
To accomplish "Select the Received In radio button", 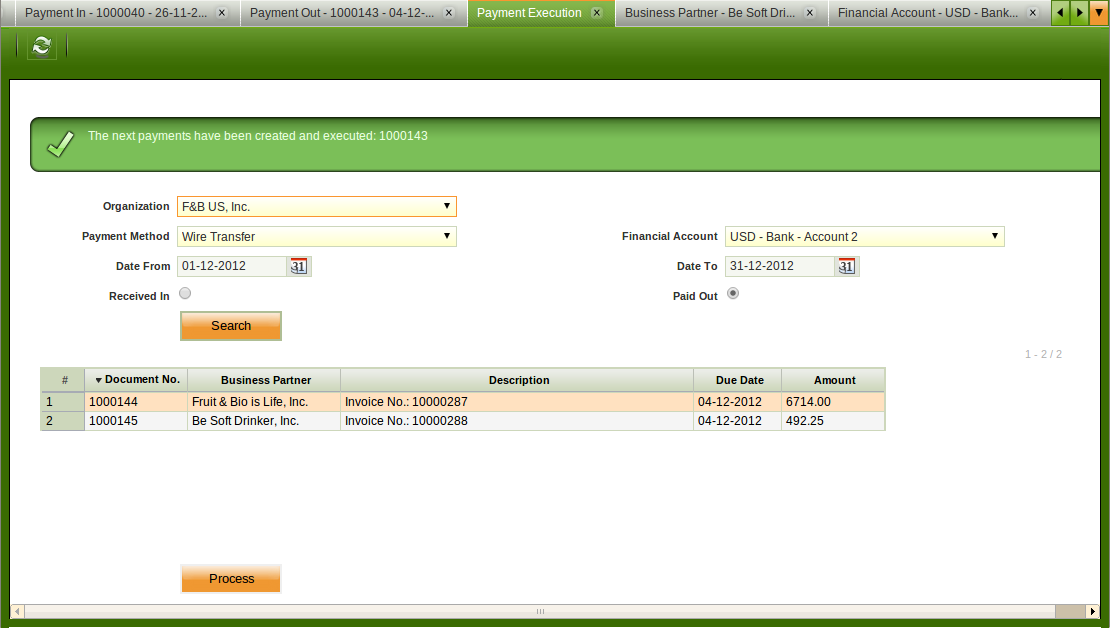I will [x=185, y=294].
